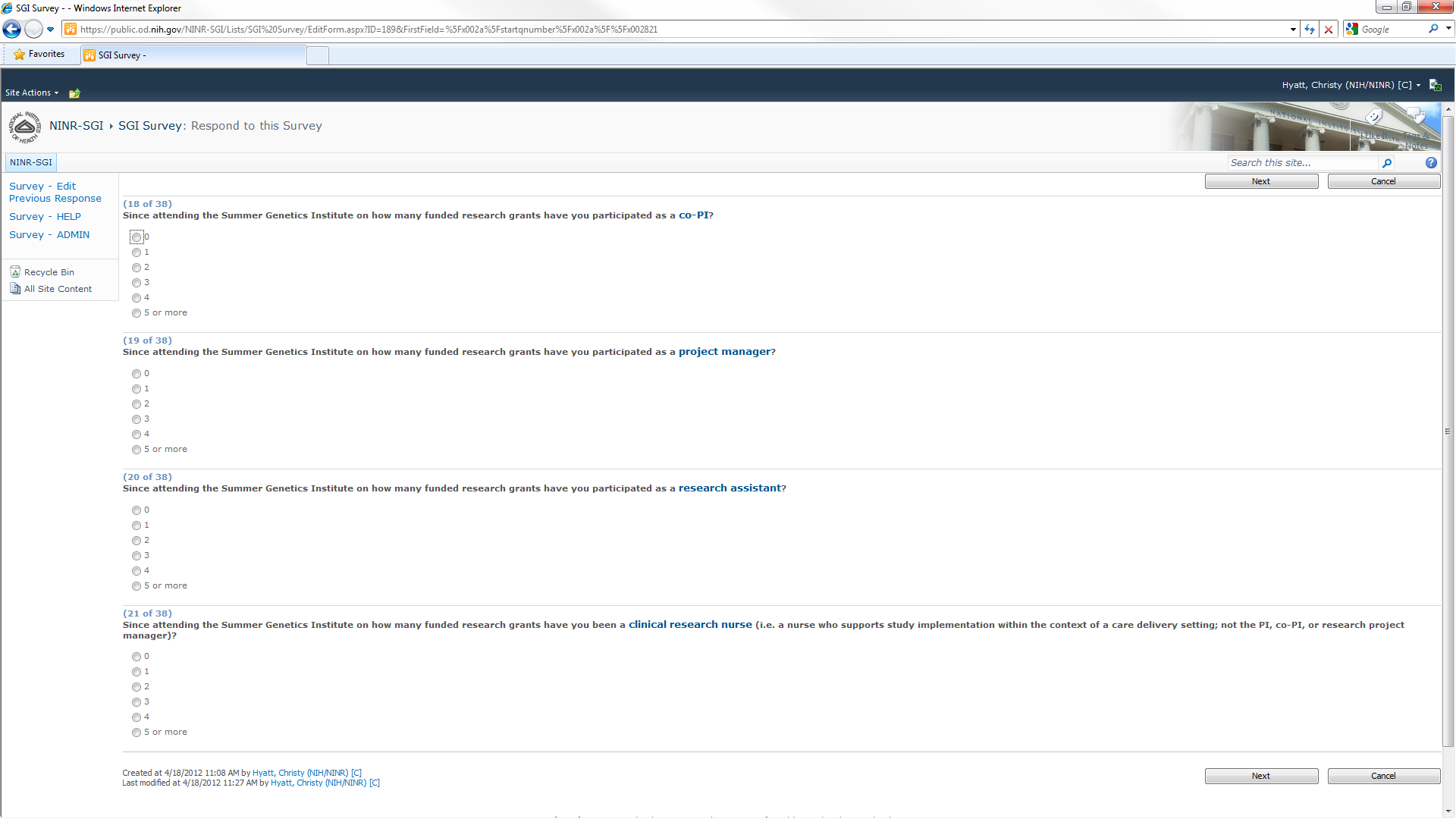Select 3 for clinical research nurse question
The width and height of the screenshot is (1456, 819).
pos(136,702)
